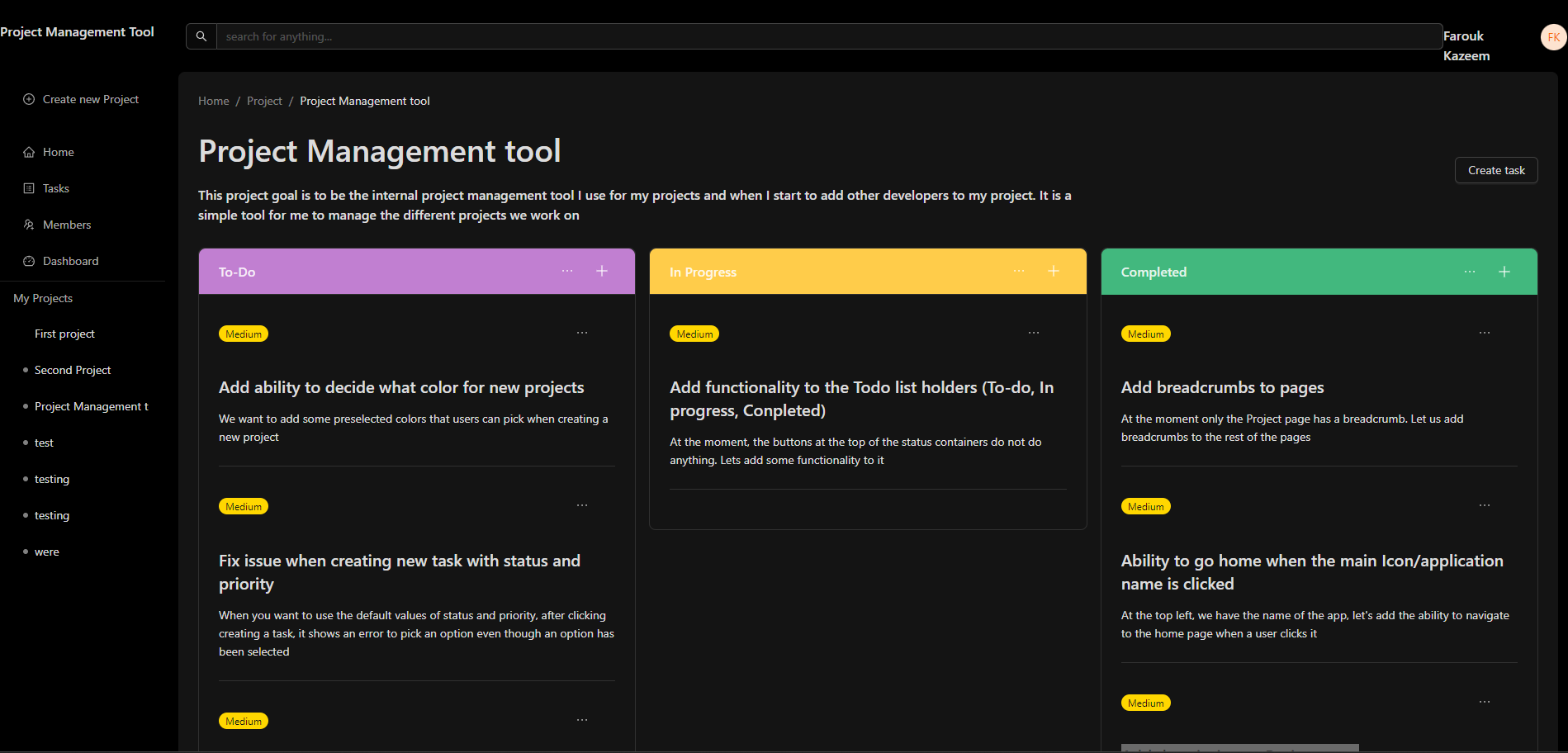The height and width of the screenshot is (753, 1568).
Task: Open 'Fix issue when creating new task' task title
Action: coord(400,572)
